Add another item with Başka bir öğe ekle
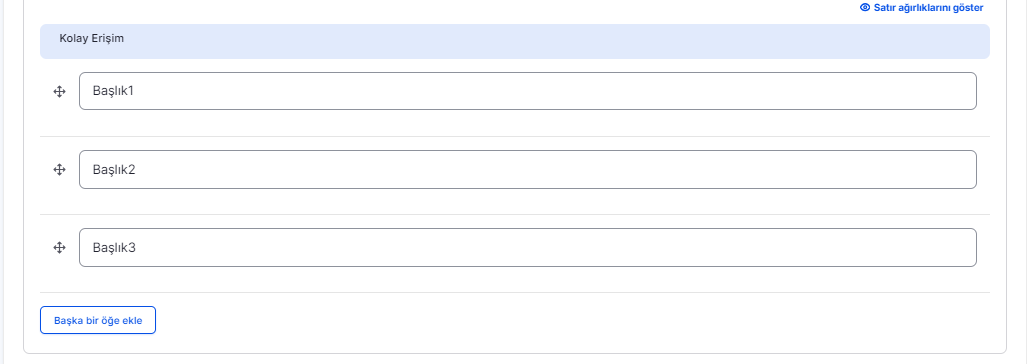This screenshot has width=1027, height=364. coord(98,320)
